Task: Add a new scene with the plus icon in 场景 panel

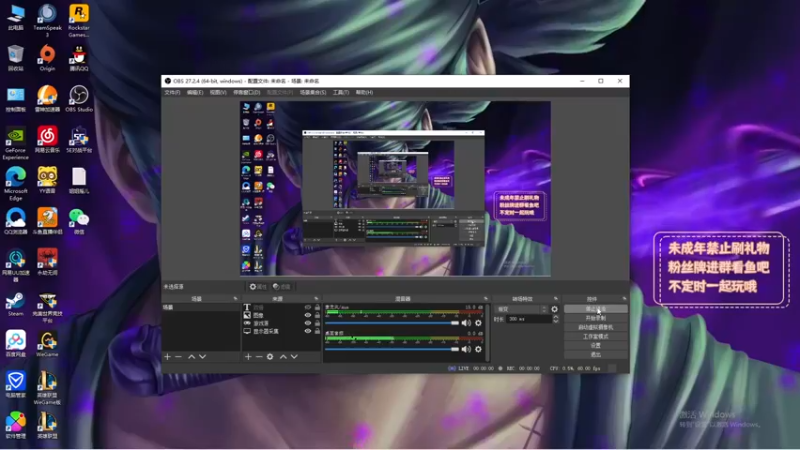Action: pos(167,357)
